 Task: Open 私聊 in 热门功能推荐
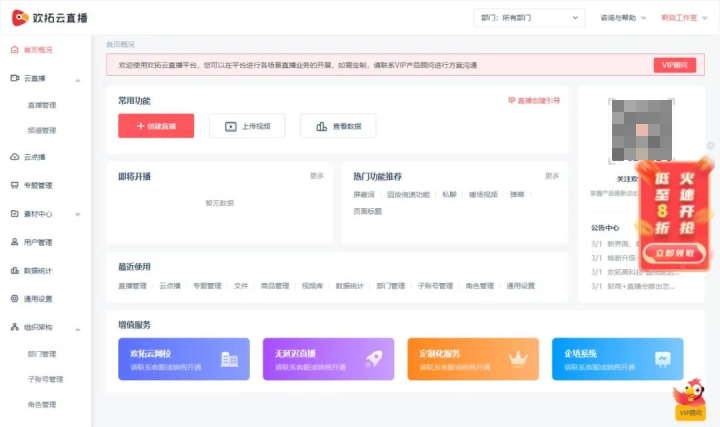click(449, 195)
